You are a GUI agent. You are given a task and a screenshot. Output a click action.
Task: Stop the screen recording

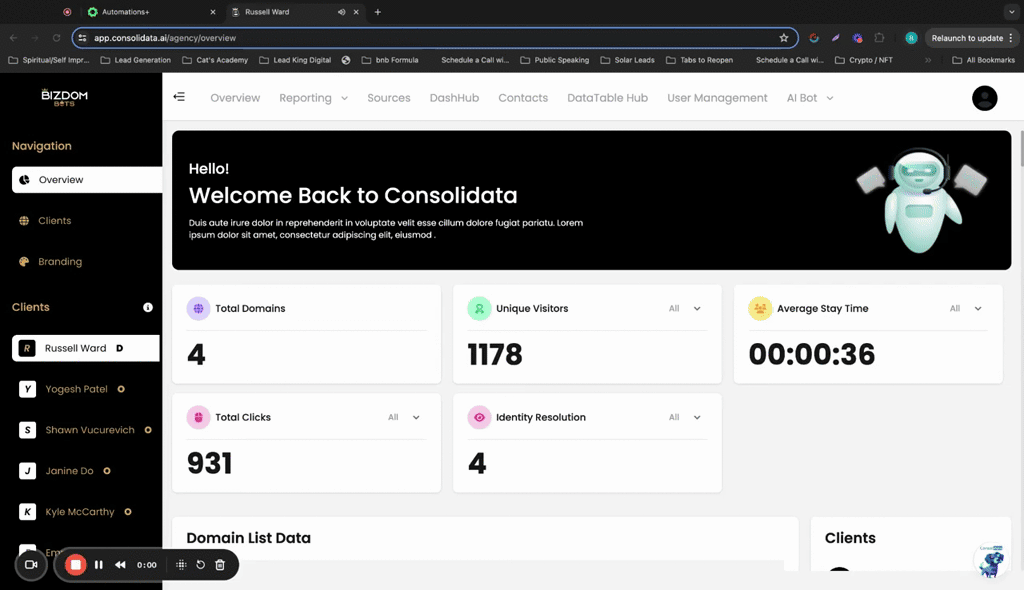pos(76,565)
